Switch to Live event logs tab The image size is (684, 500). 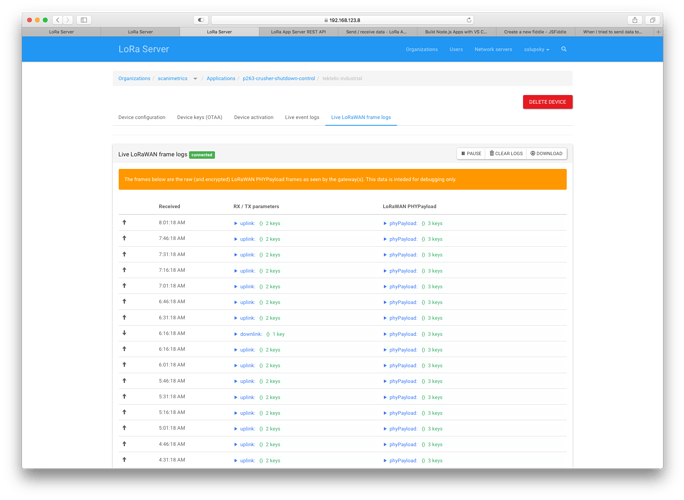point(302,117)
